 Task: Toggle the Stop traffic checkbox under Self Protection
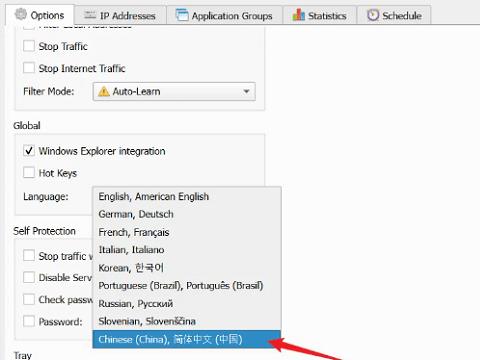pyautogui.click(x=29, y=256)
